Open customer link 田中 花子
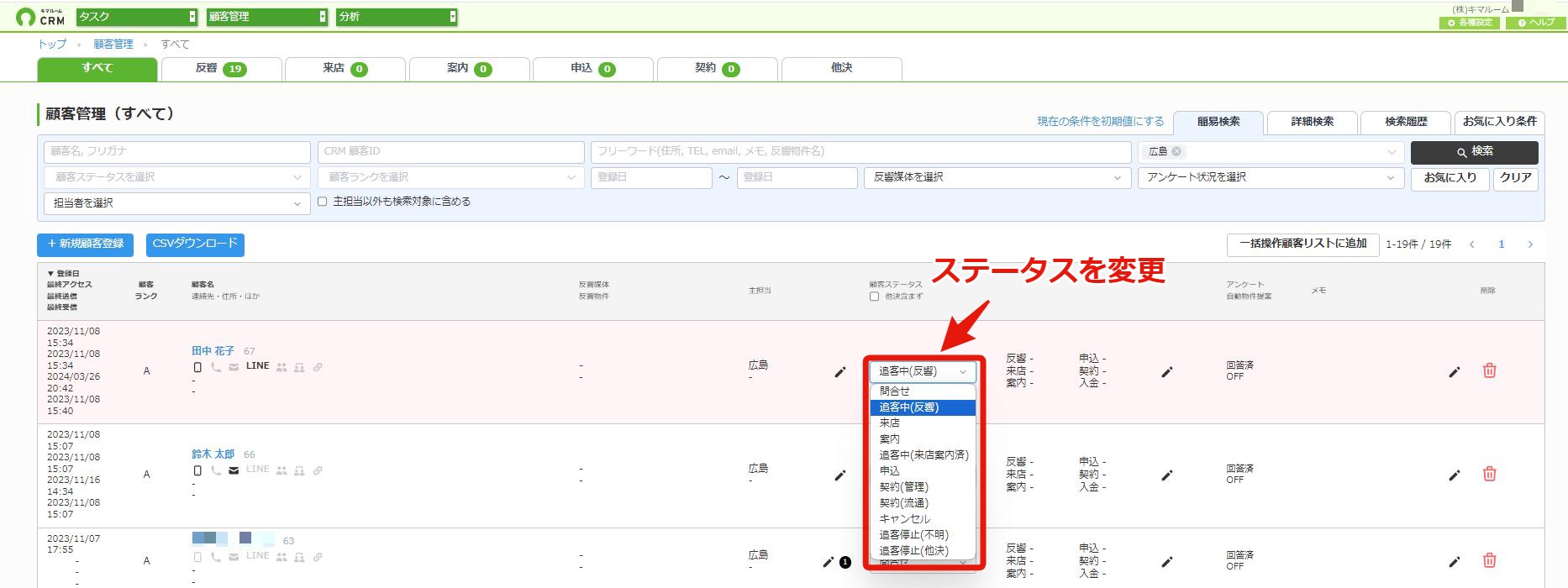 (x=213, y=351)
